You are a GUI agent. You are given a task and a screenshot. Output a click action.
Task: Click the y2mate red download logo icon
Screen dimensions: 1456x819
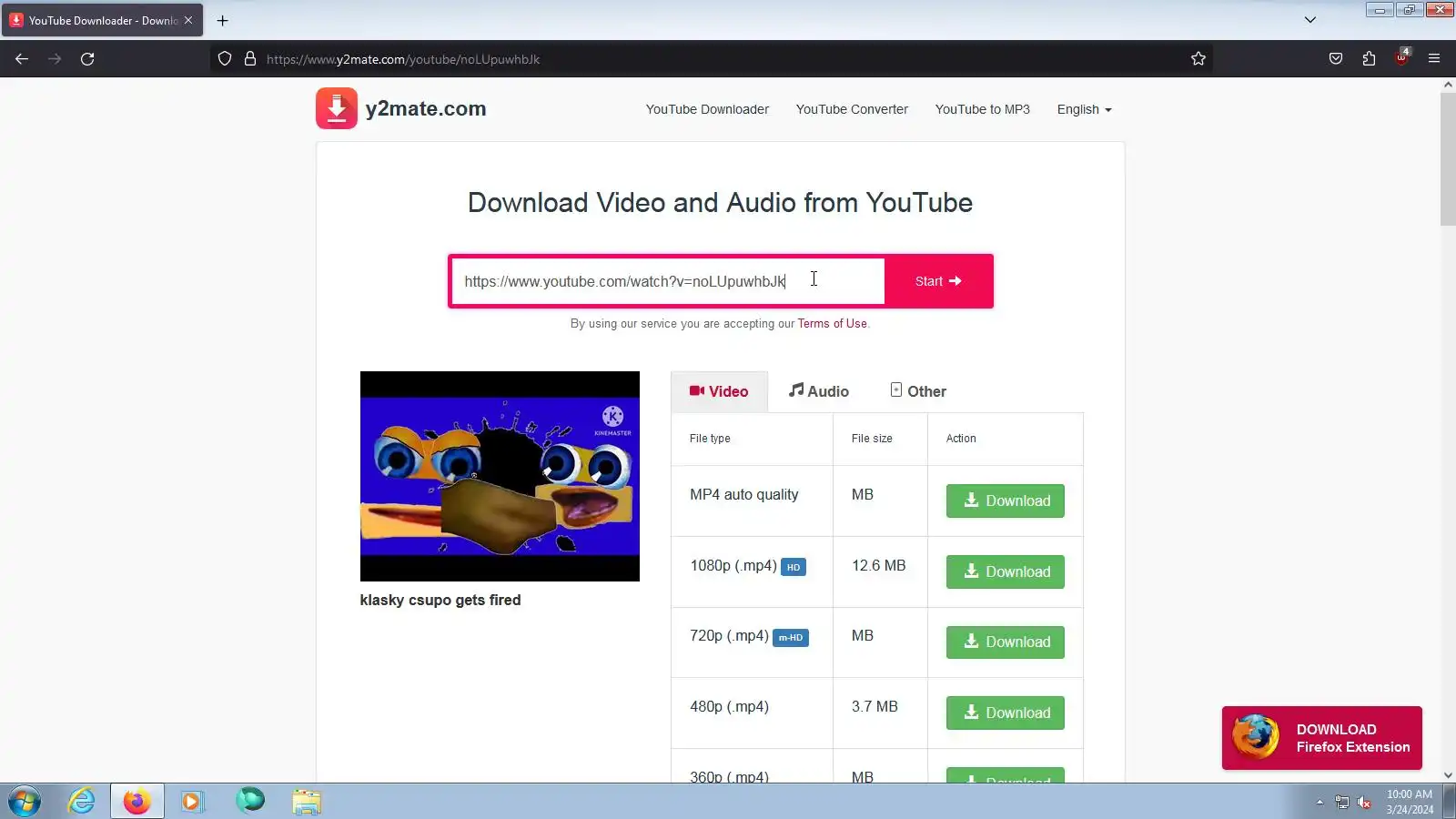337,108
